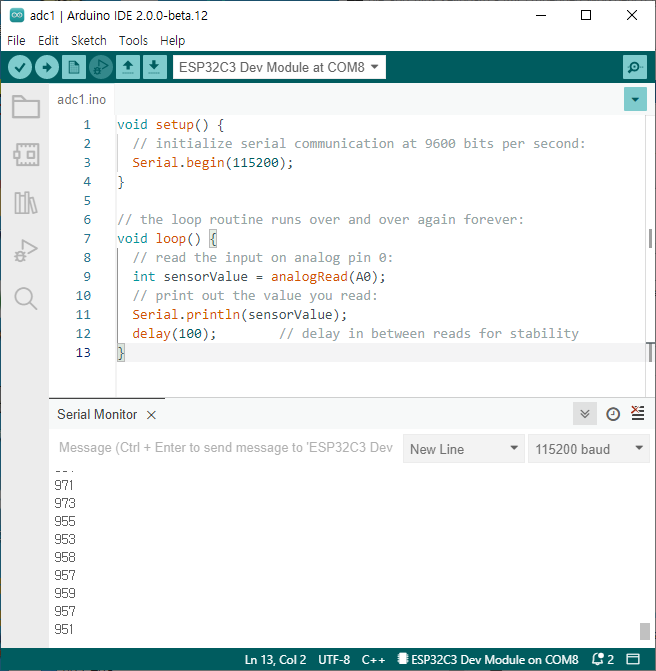
Task: Open the File menu
Action: coord(16,41)
